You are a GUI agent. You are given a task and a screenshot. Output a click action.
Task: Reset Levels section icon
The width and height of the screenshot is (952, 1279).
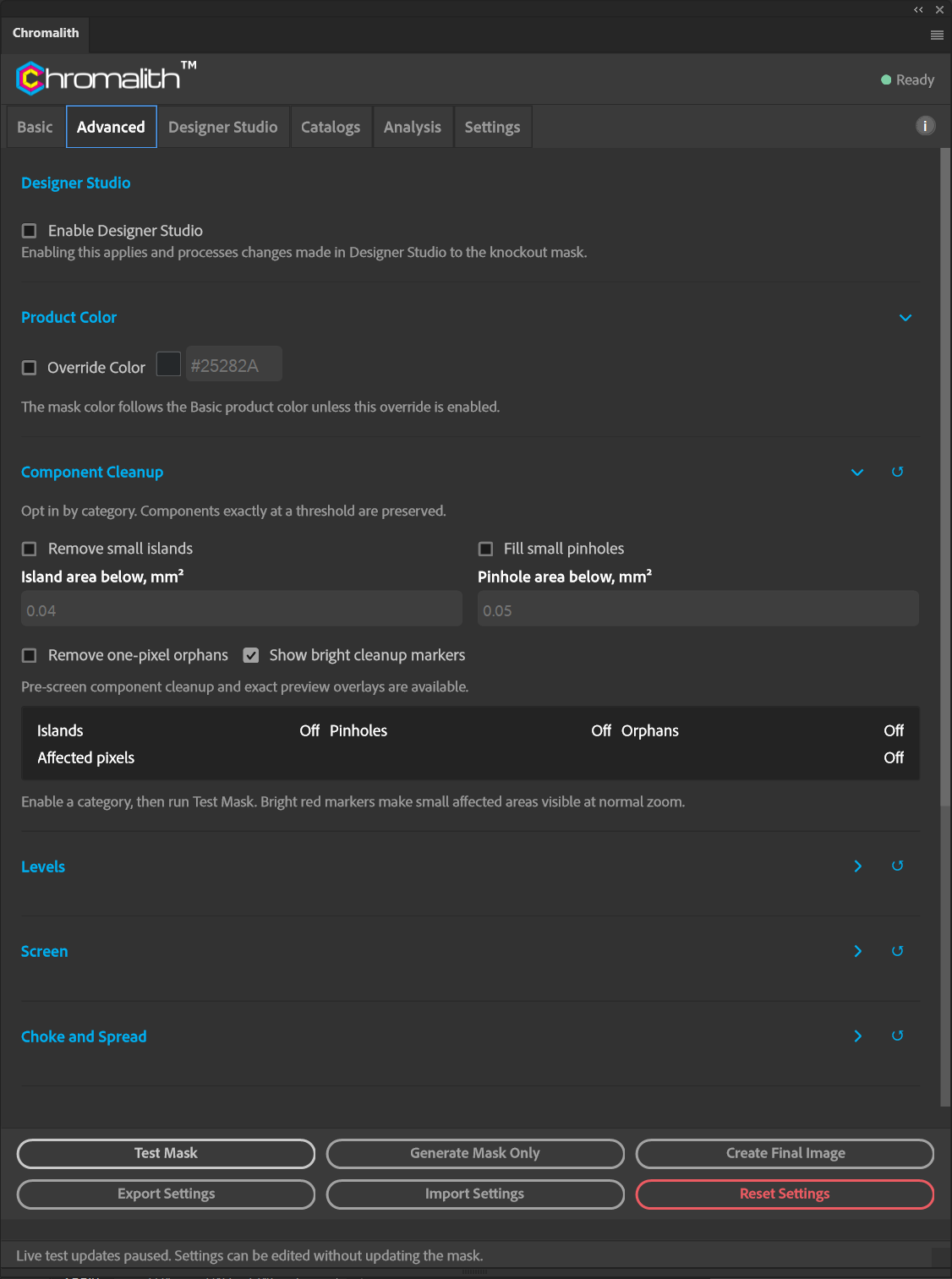pos(898,866)
